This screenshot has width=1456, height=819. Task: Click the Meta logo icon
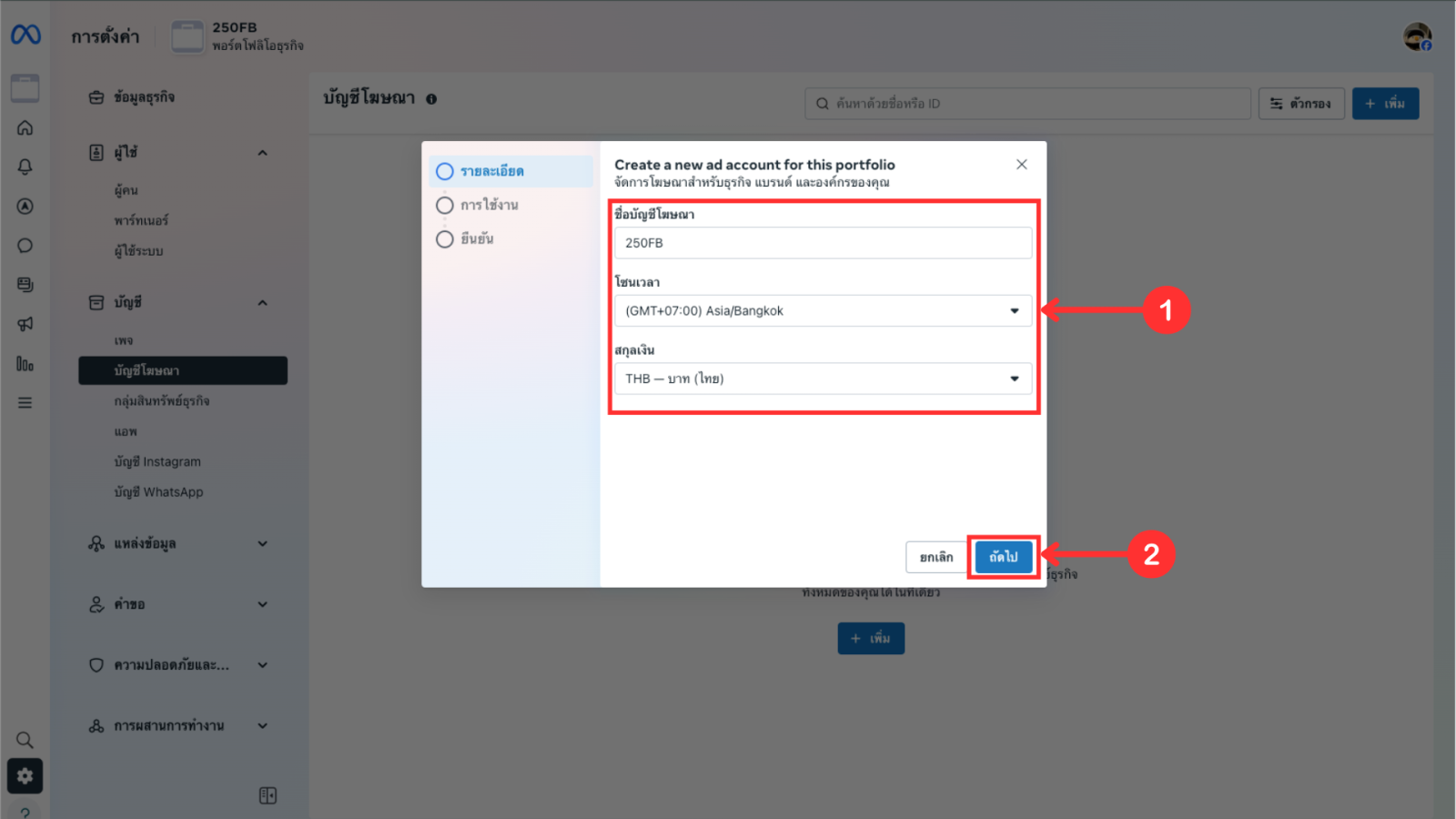25,35
